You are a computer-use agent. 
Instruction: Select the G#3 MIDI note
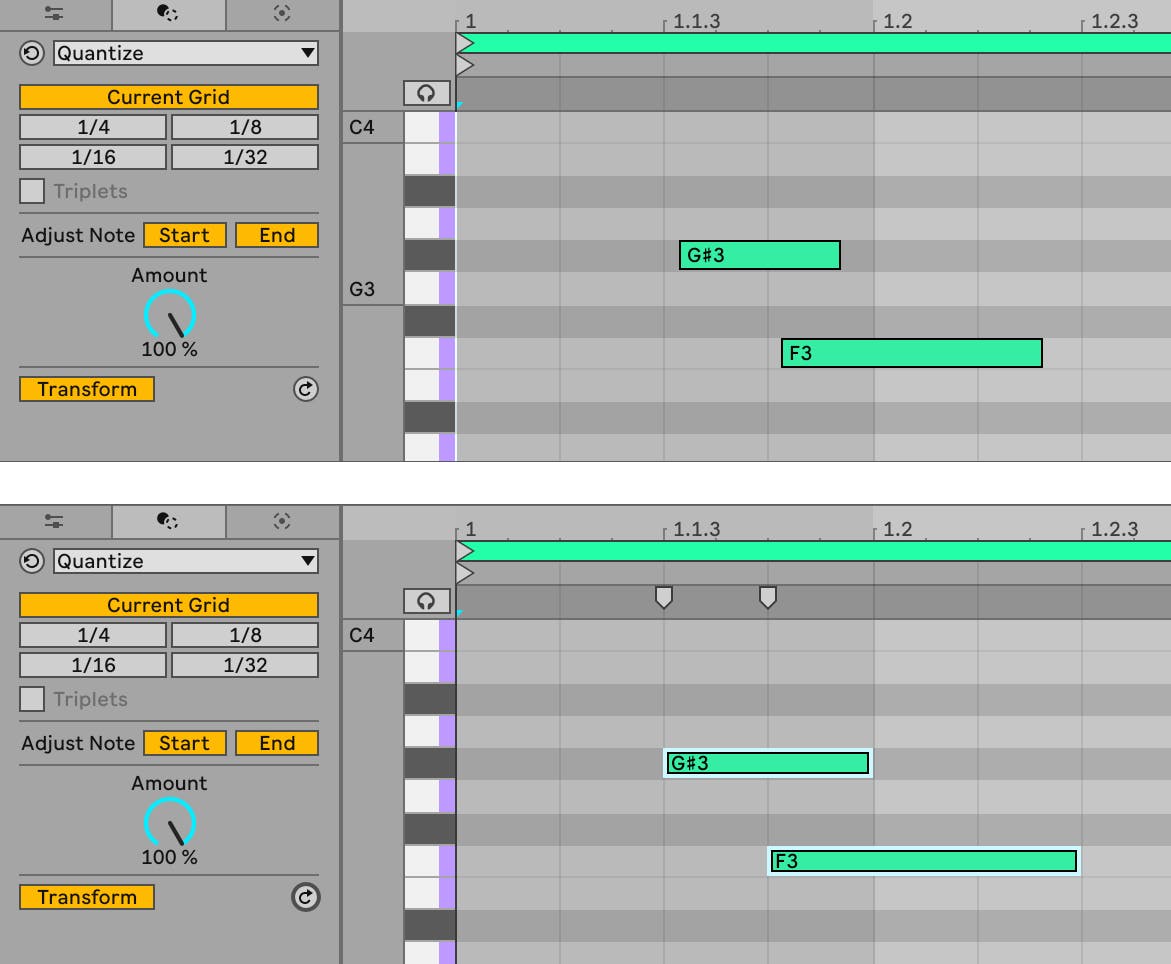(x=759, y=255)
